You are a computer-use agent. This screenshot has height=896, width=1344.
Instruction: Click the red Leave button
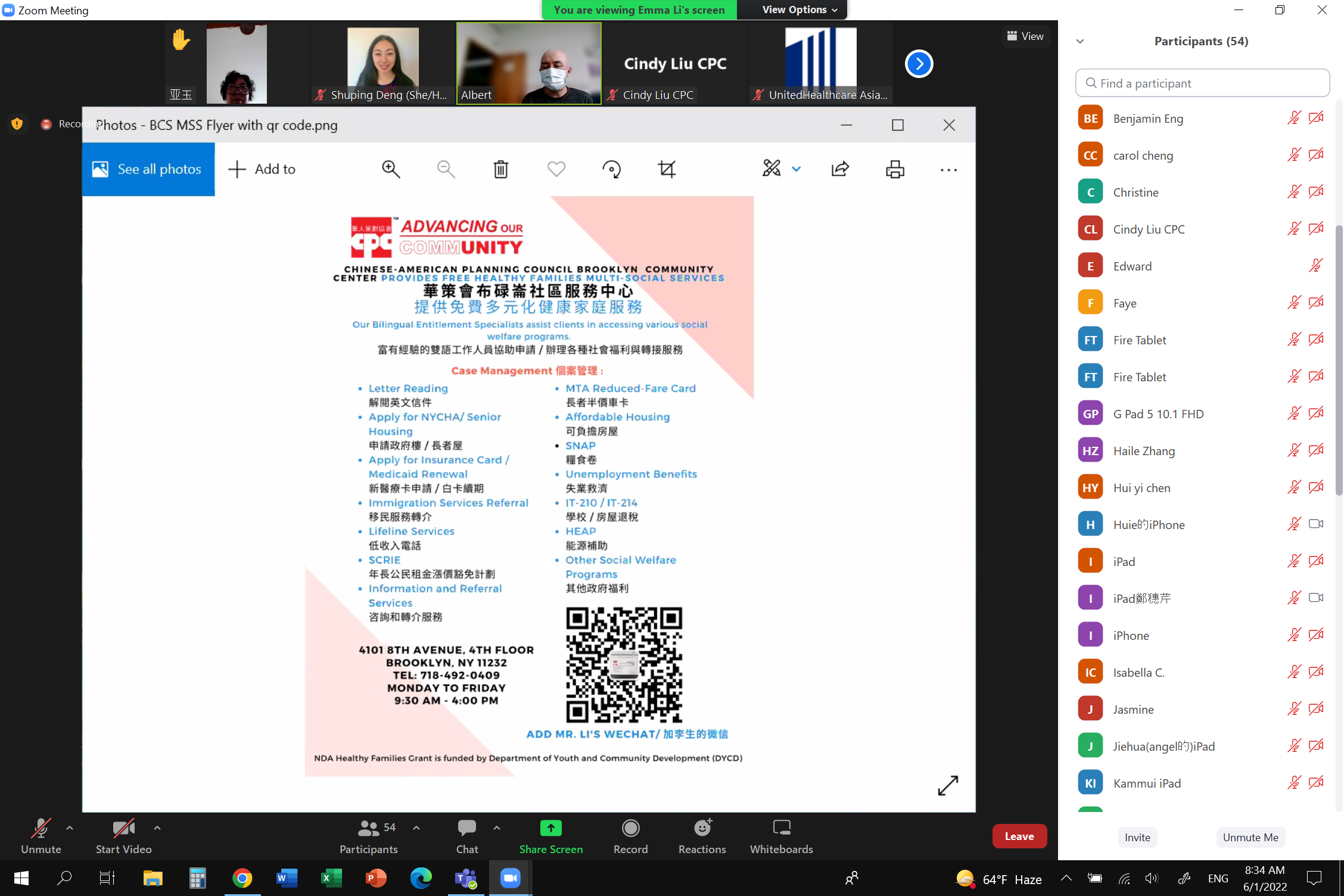(x=1019, y=836)
